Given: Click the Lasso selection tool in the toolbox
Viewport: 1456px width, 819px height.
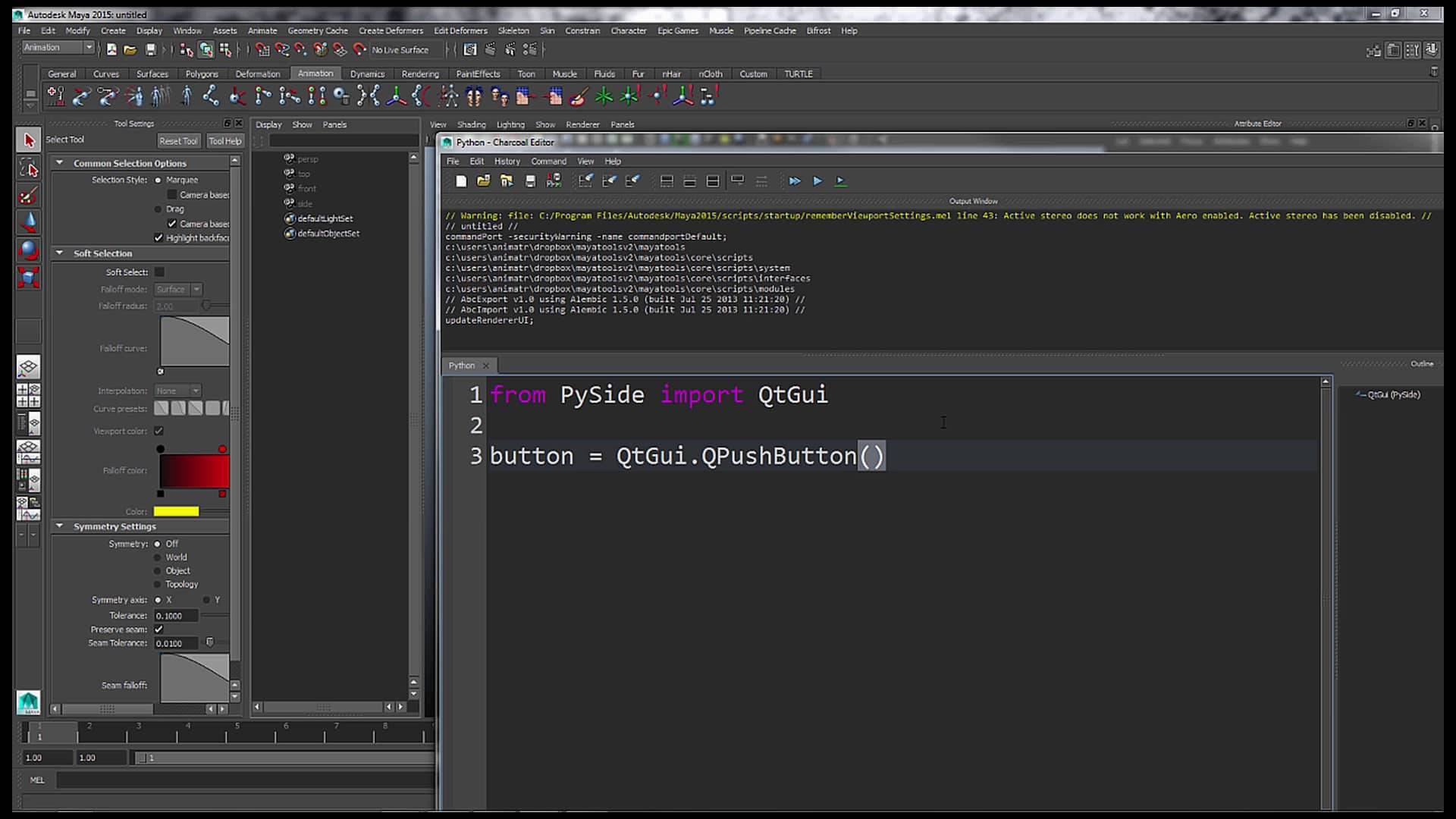Looking at the screenshot, I should click(x=29, y=168).
